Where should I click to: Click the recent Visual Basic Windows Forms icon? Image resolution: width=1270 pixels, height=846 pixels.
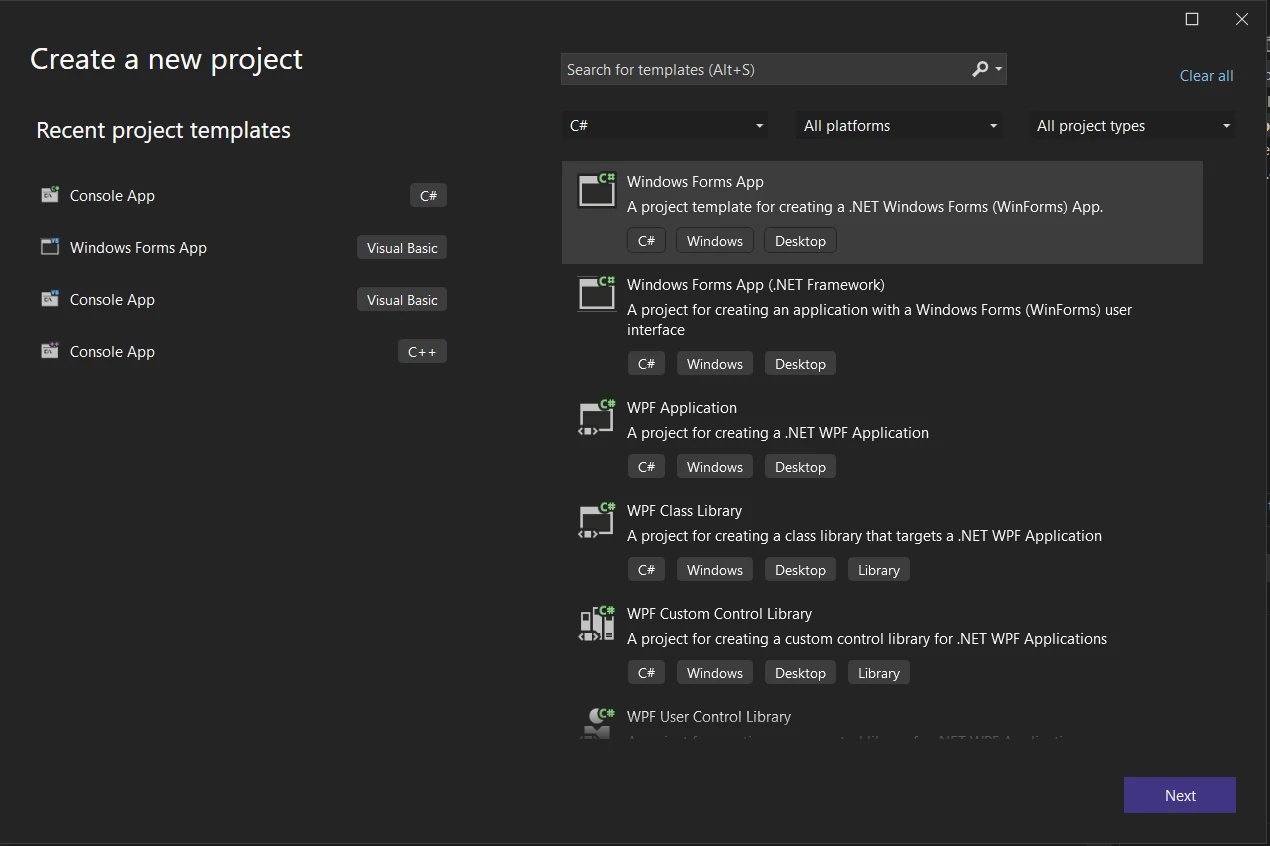pos(50,247)
